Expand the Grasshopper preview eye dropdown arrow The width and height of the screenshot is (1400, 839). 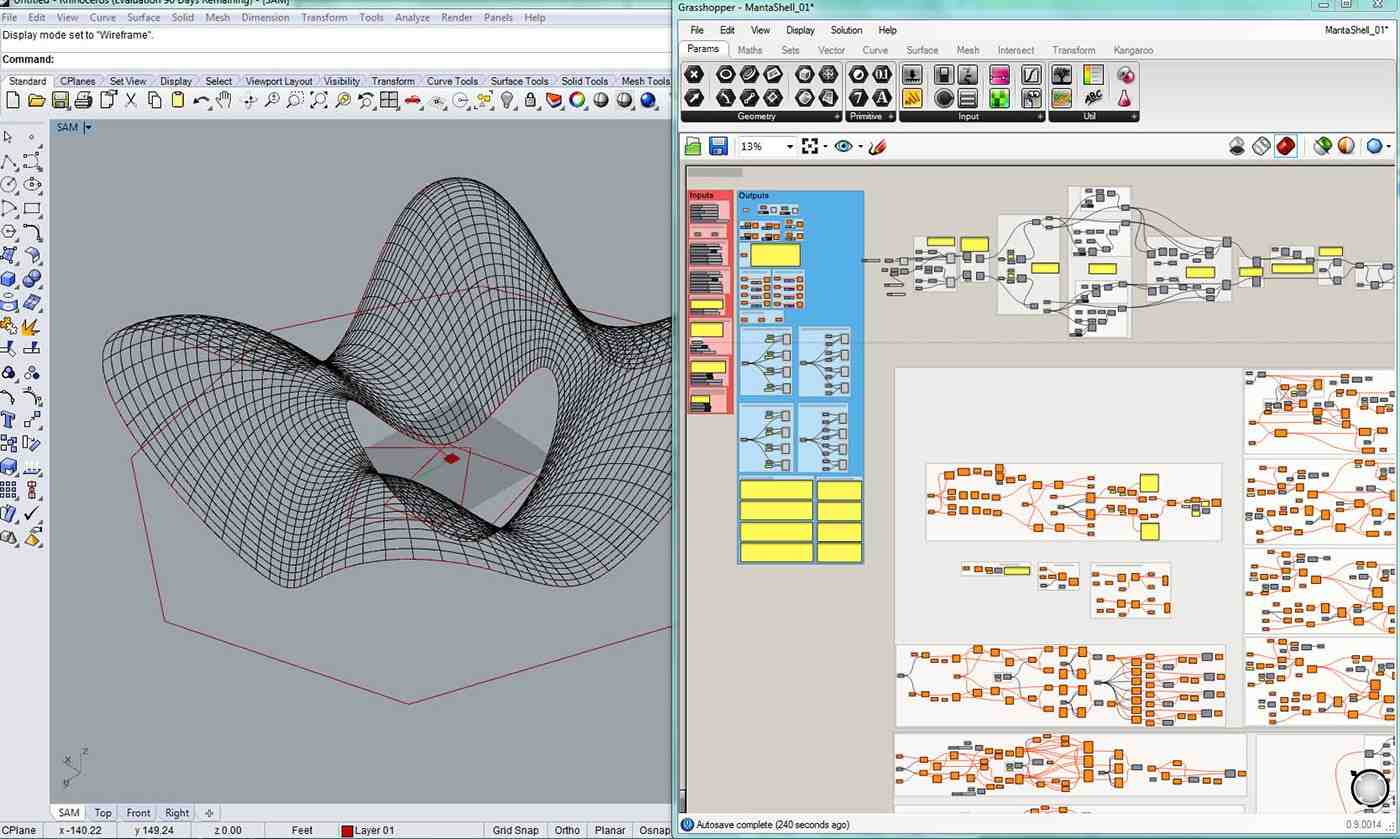click(860, 147)
